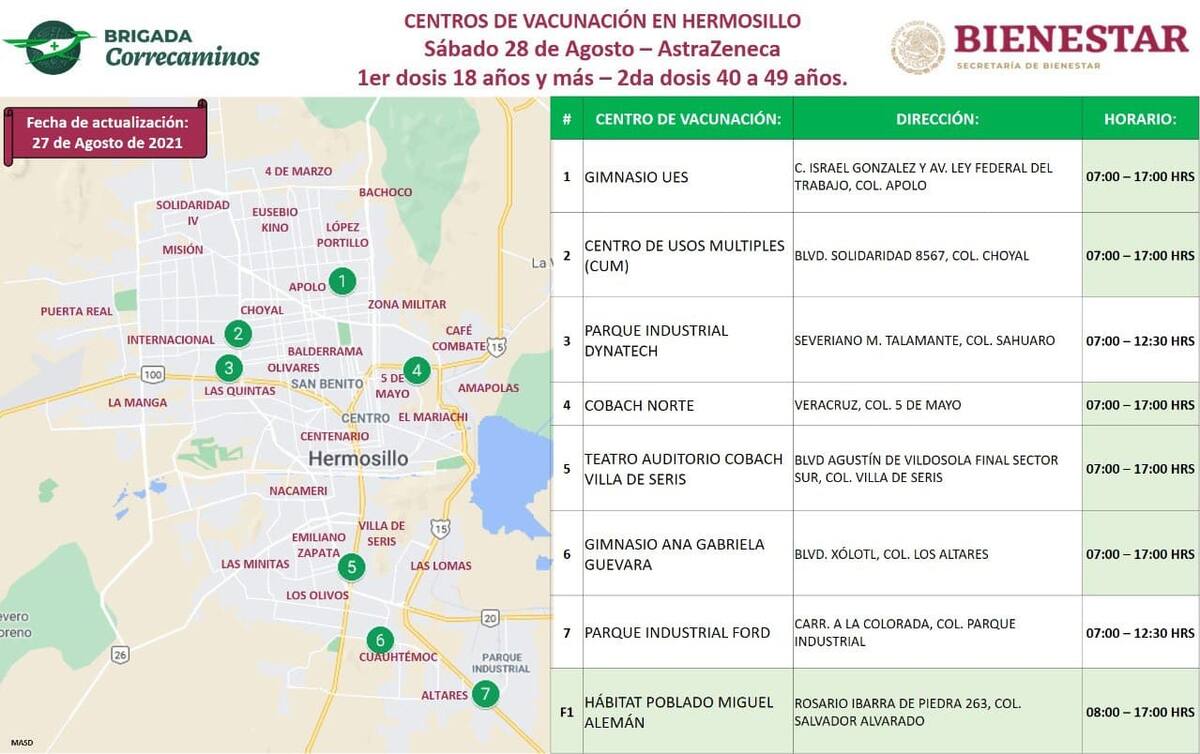Viewport: 1200px width, 754px height.
Task: Click the CENTRO DE VACUNACIÓN column header
Action: click(688, 119)
